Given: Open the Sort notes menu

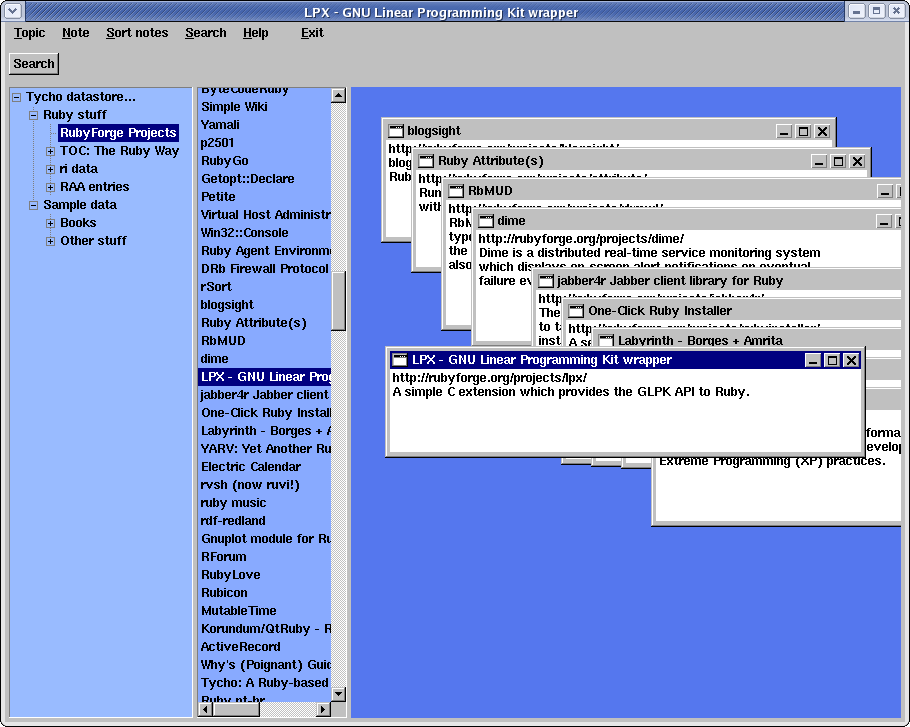Looking at the screenshot, I should click(x=137, y=33).
